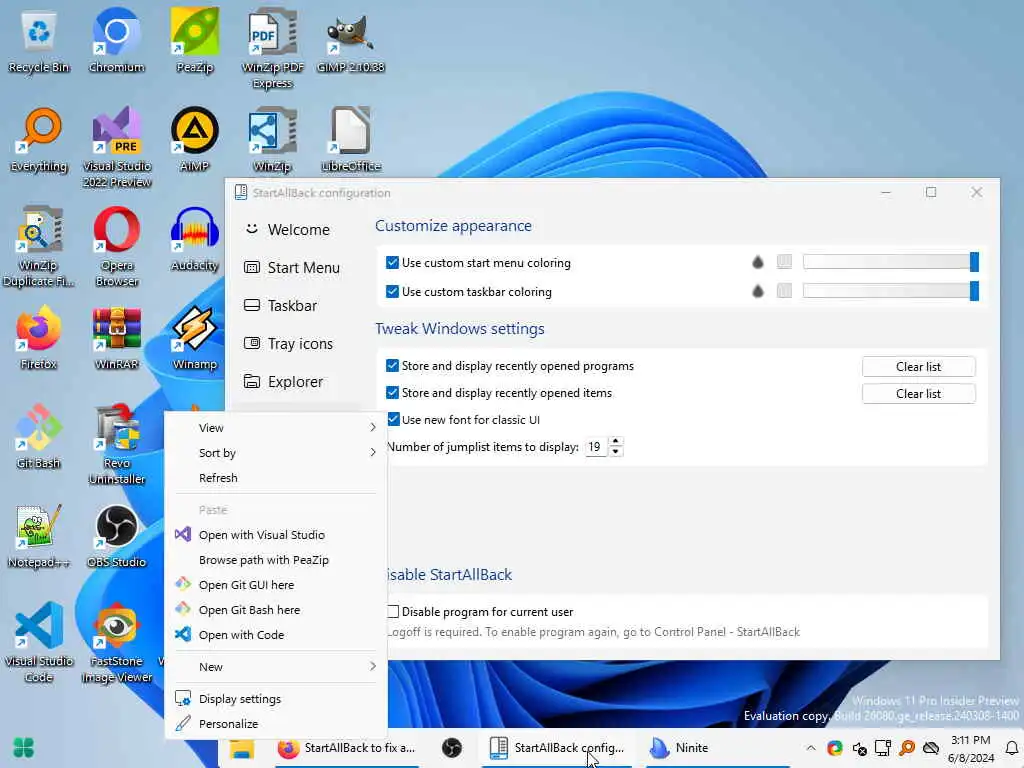Select Refresh in the context menu
The width and height of the screenshot is (1024, 768).
pos(276,478)
